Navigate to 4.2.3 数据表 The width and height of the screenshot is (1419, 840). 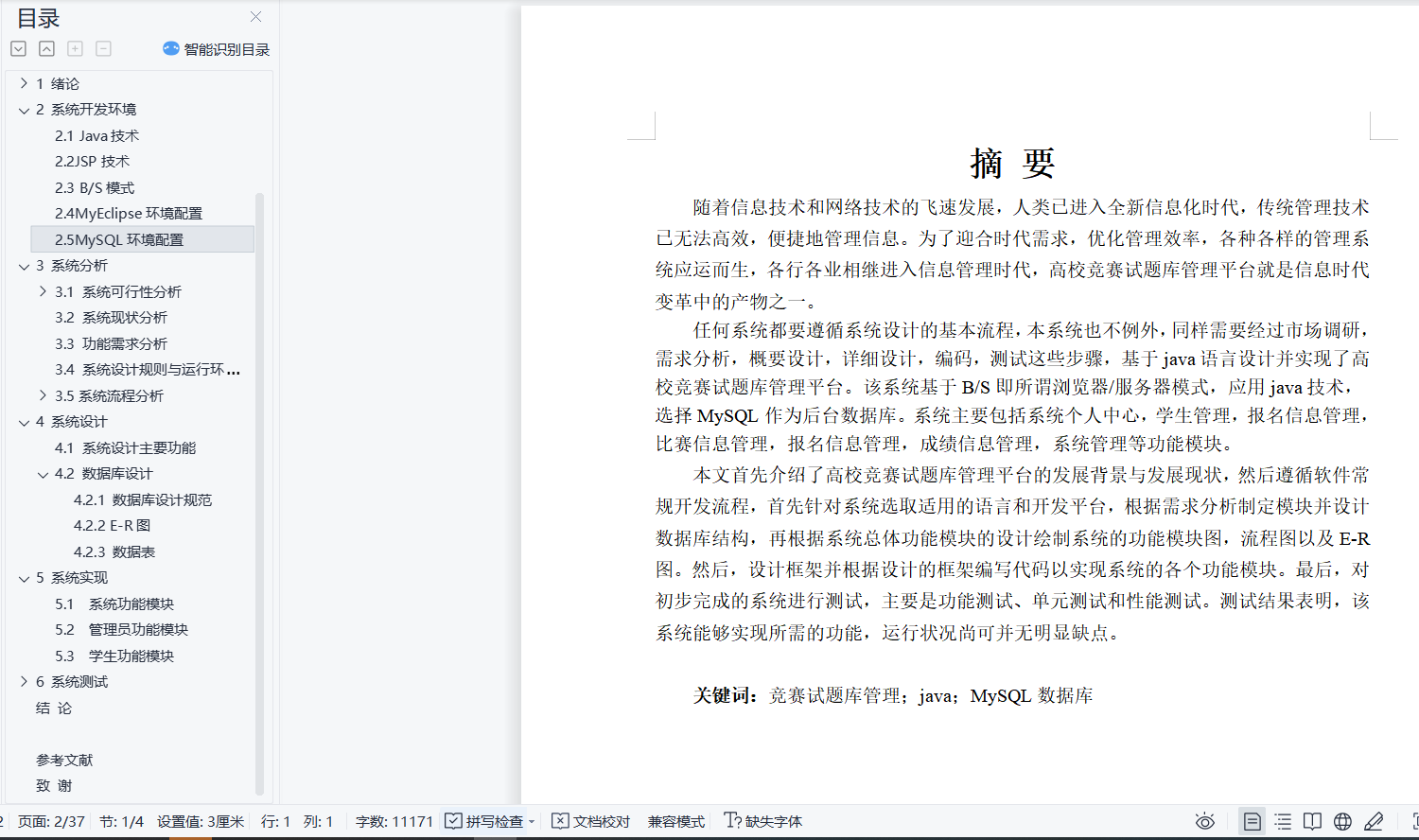click(x=114, y=551)
